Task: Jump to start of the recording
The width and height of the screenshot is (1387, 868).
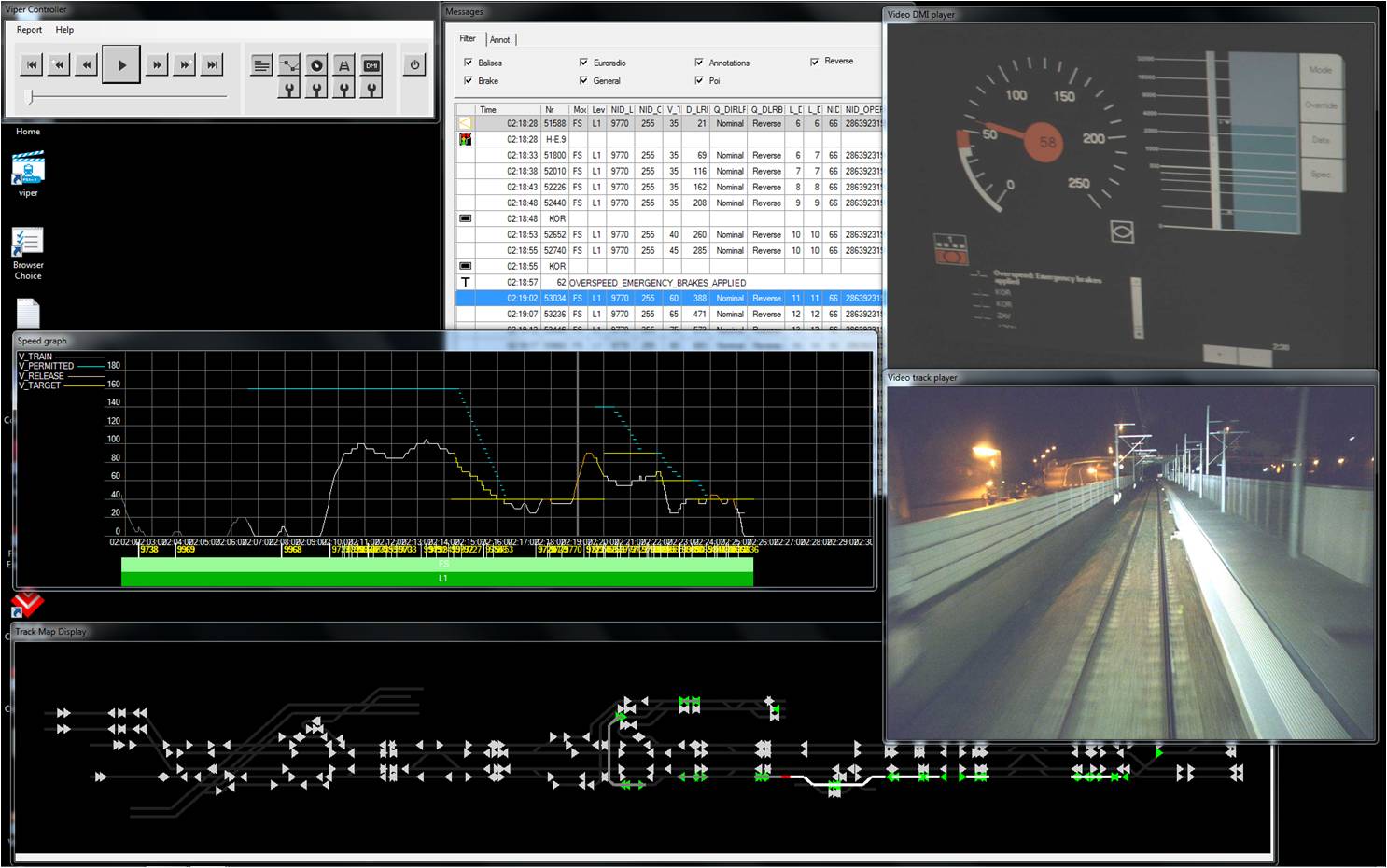Action: [32, 64]
